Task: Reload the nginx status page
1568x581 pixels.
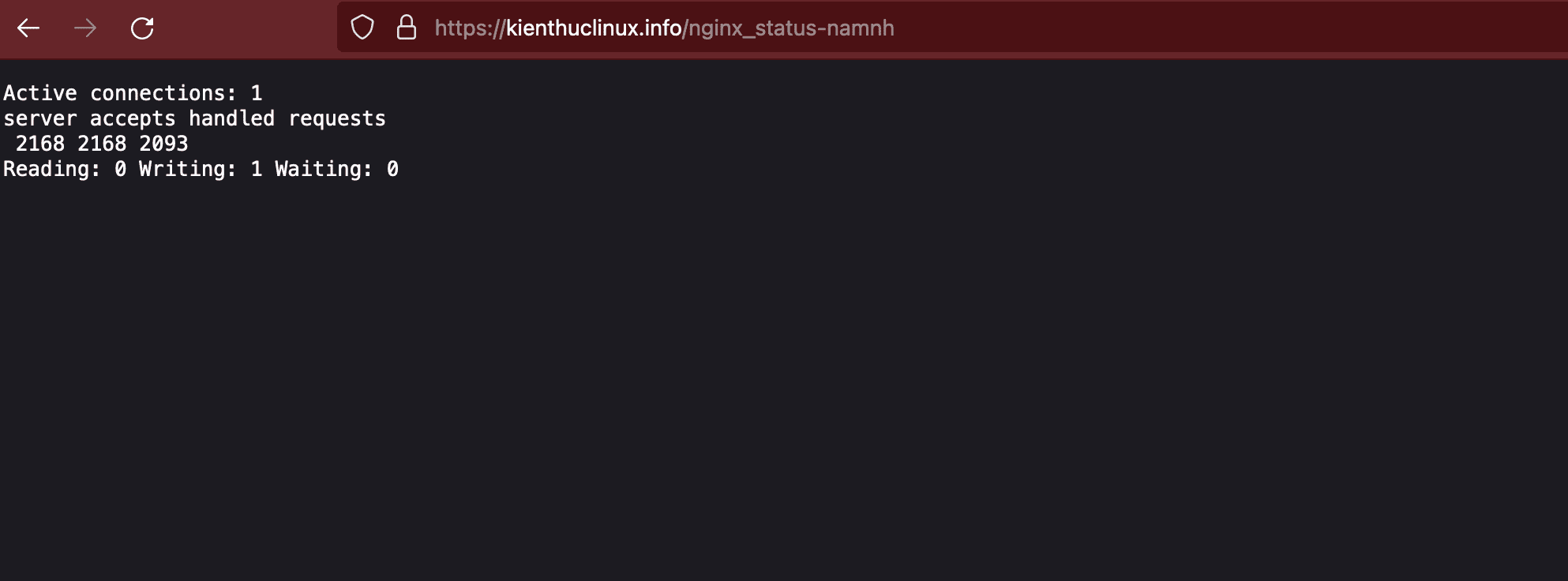Action: (142, 28)
